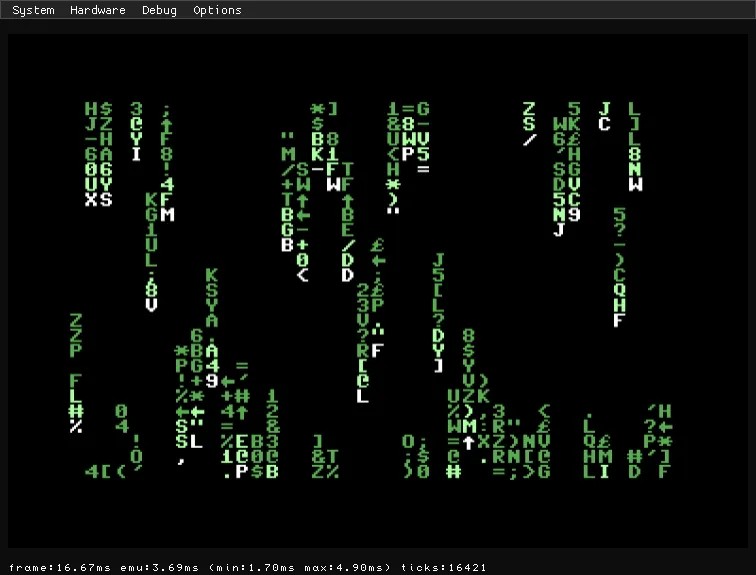The height and width of the screenshot is (575, 756).
Task: Click the white SL characters on the display
Action: pos(188,441)
